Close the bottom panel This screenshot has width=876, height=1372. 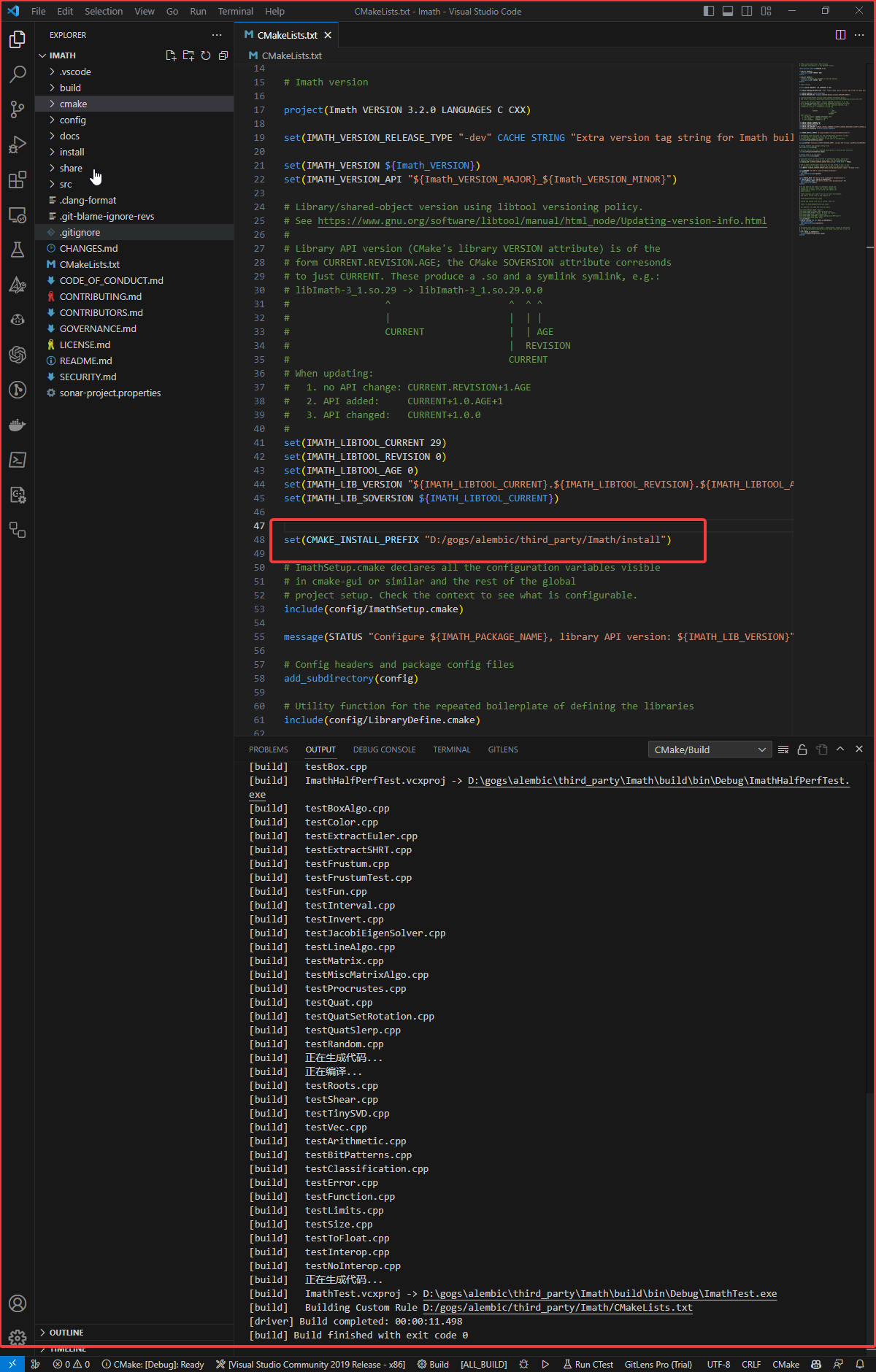pyautogui.click(x=859, y=749)
